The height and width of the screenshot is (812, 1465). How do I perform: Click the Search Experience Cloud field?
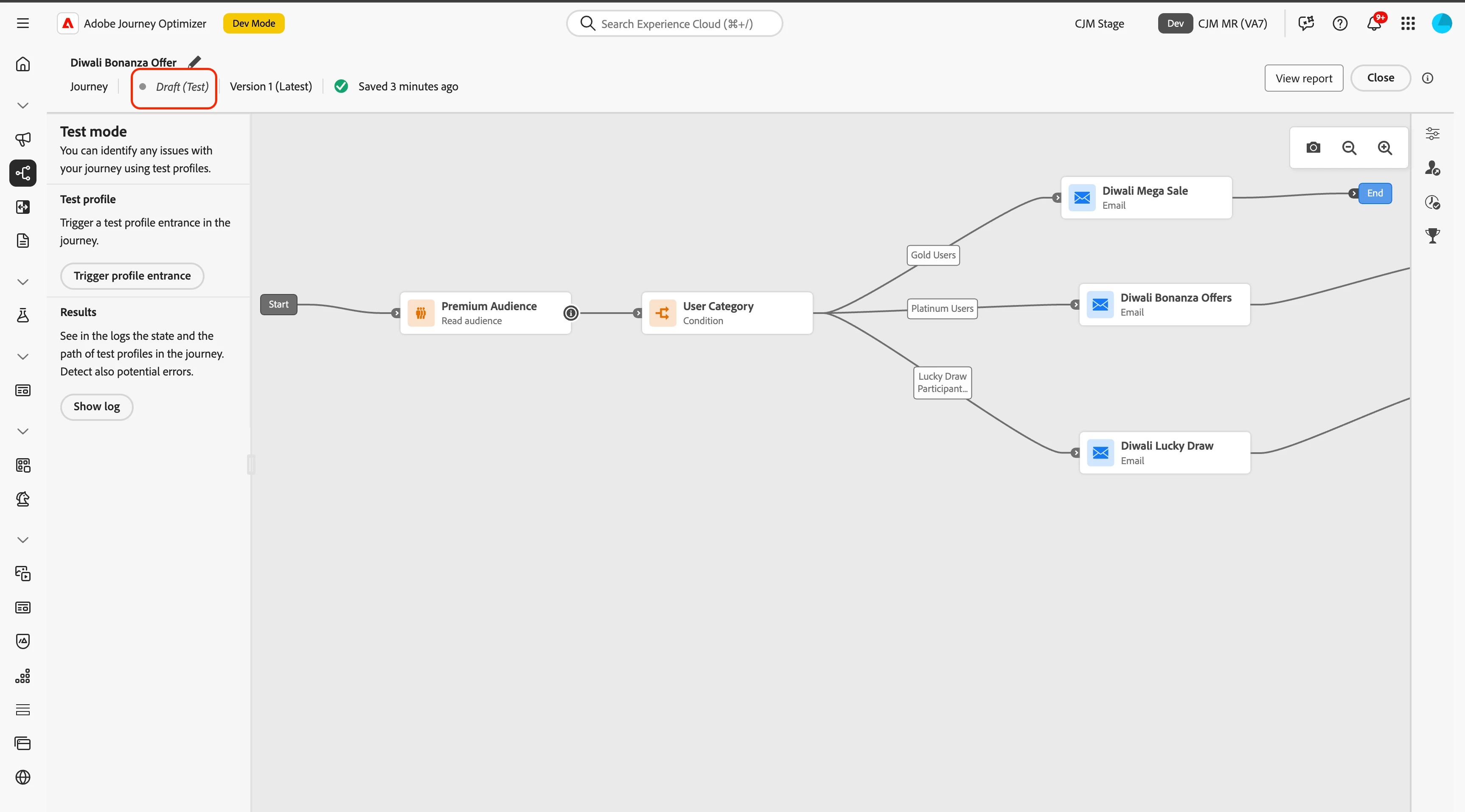[675, 24]
